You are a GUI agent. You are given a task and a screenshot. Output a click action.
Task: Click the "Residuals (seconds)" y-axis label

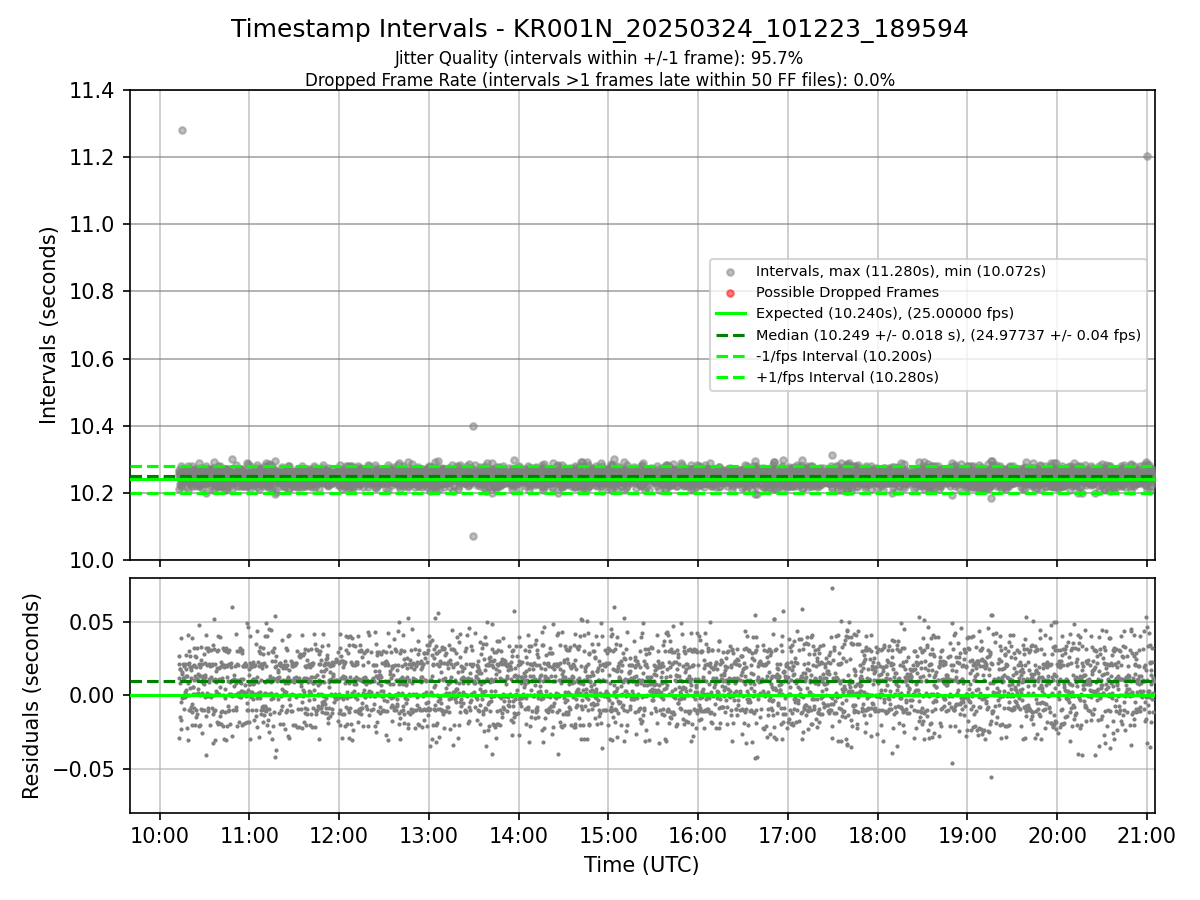tap(31, 696)
